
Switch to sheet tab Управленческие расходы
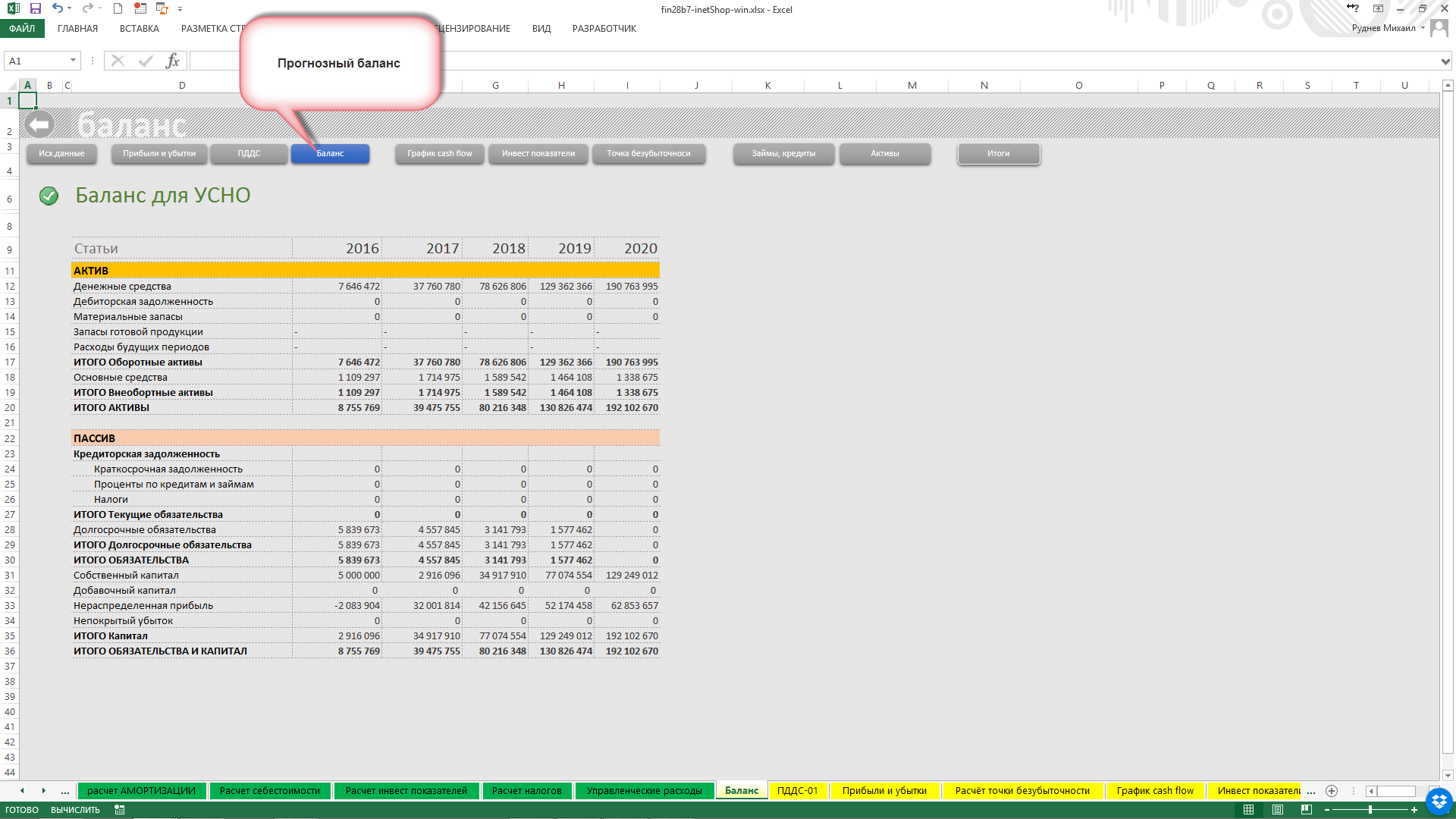(x=644, y=790)
